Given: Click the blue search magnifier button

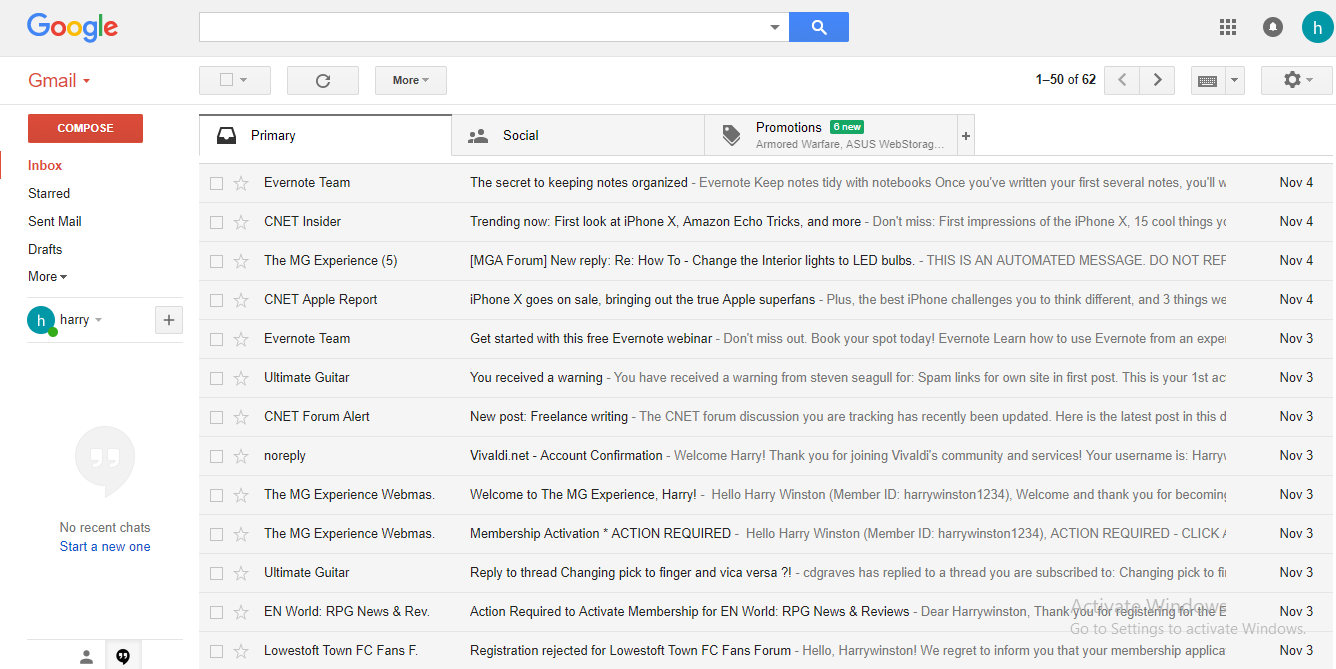Looking at the screenshot, I should pyautogui.click(x=819, y=27).
